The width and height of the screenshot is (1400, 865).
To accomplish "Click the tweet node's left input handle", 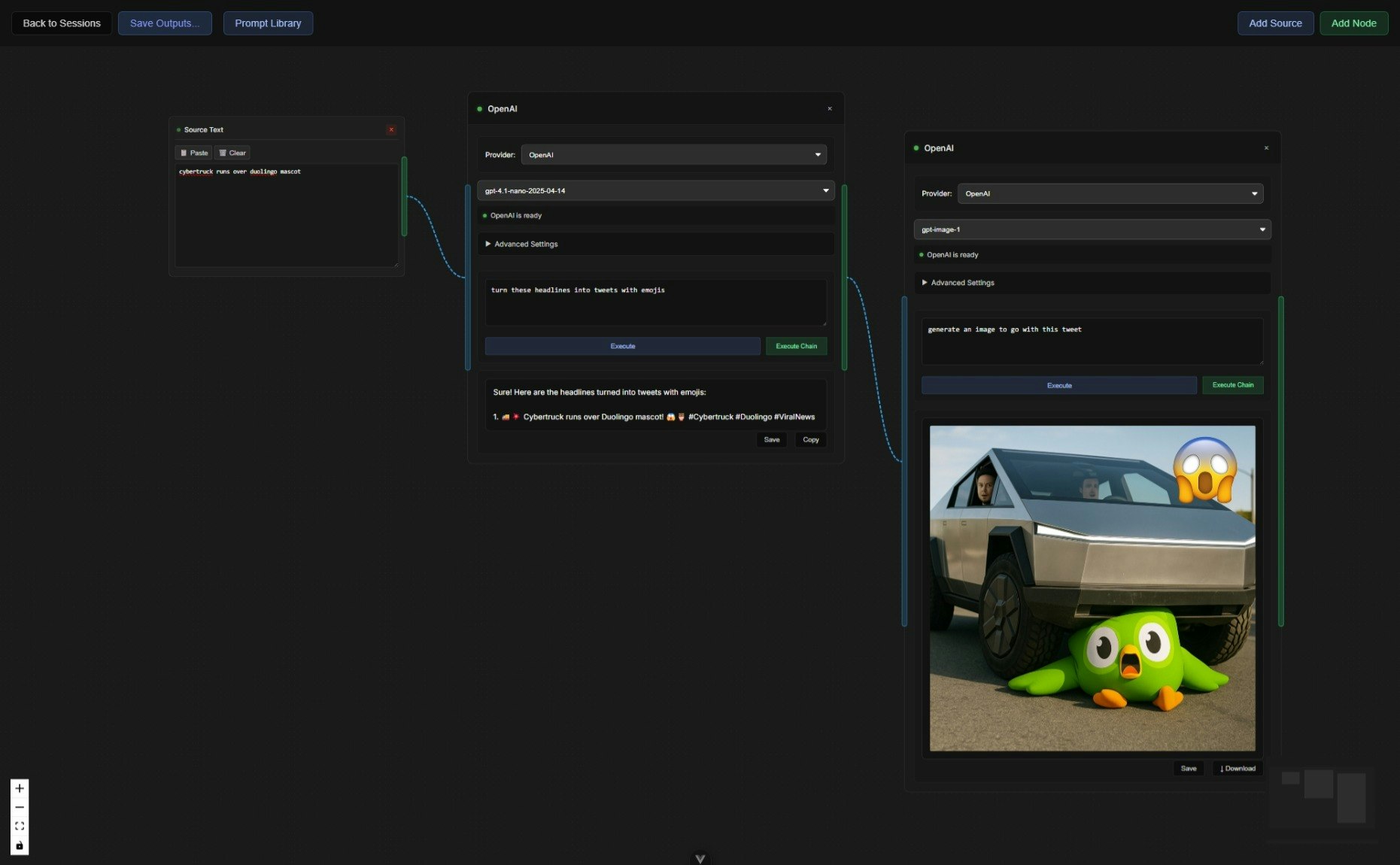I will coord(468,278).
